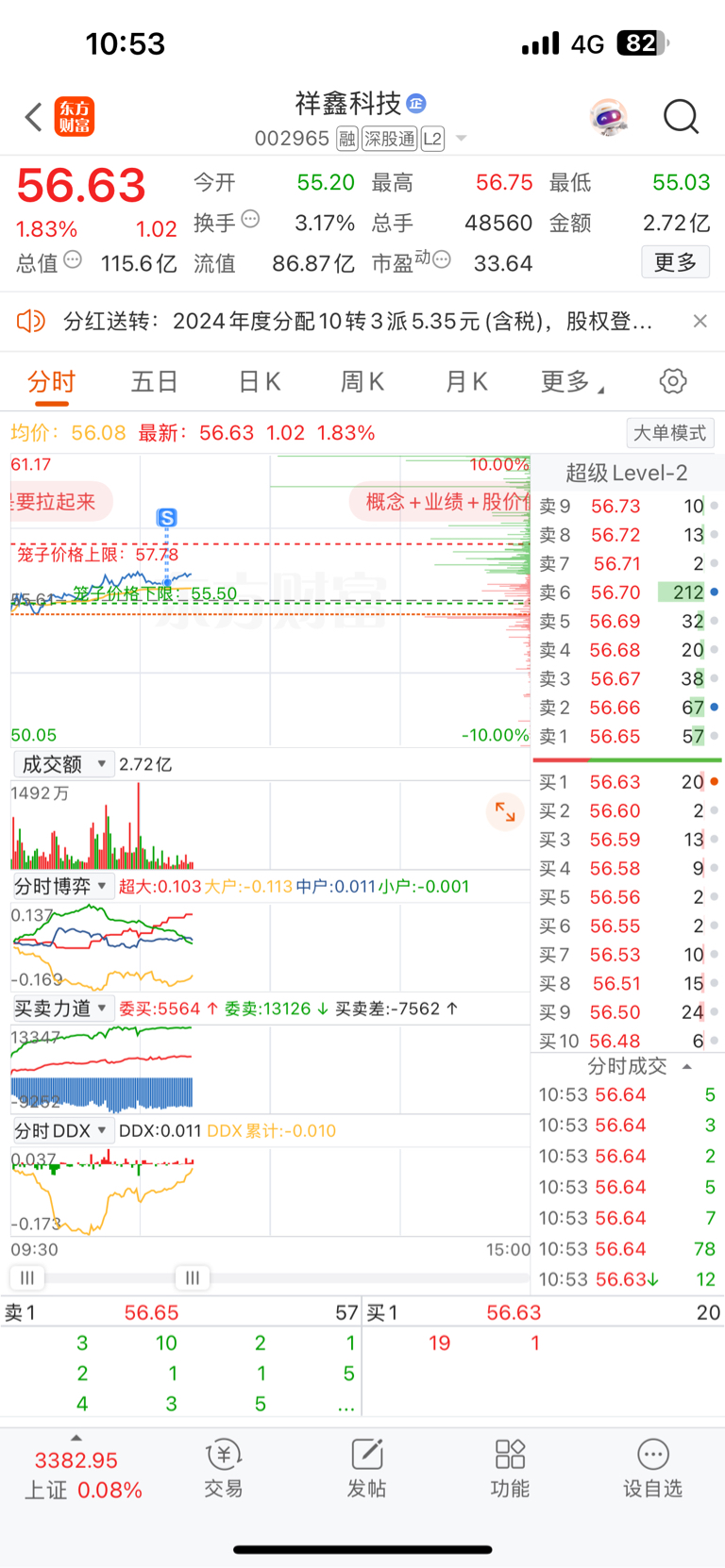Image resolution: width=725 pixels, height=1568 pixels.
Task: Open the 上证 index 3382.95 panel
Action: 82,1475
